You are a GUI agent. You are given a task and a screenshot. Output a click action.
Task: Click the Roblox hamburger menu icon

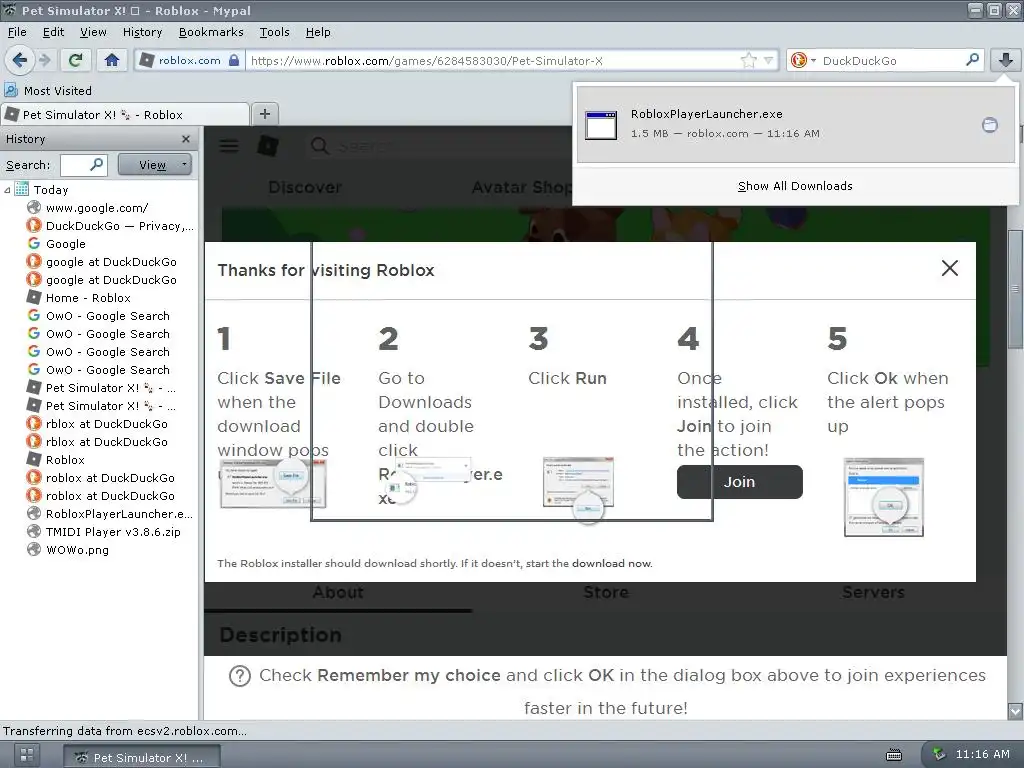[x=229, y=146]
